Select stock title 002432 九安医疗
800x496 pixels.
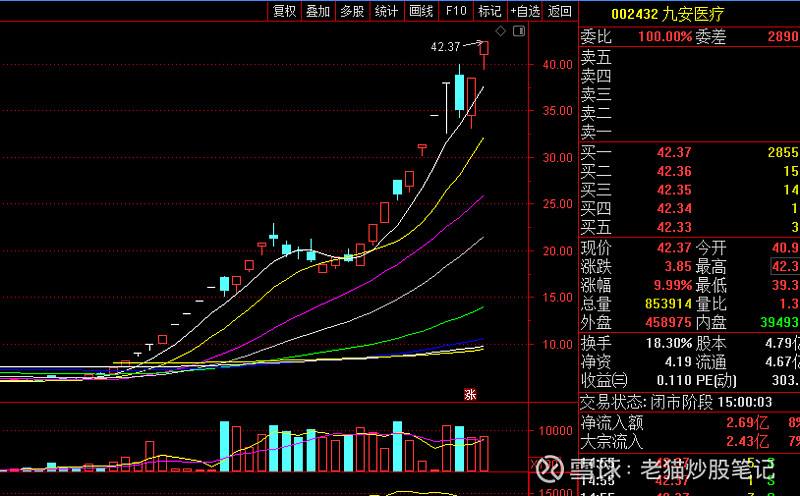pyautogui.click(x=667, y=14)
